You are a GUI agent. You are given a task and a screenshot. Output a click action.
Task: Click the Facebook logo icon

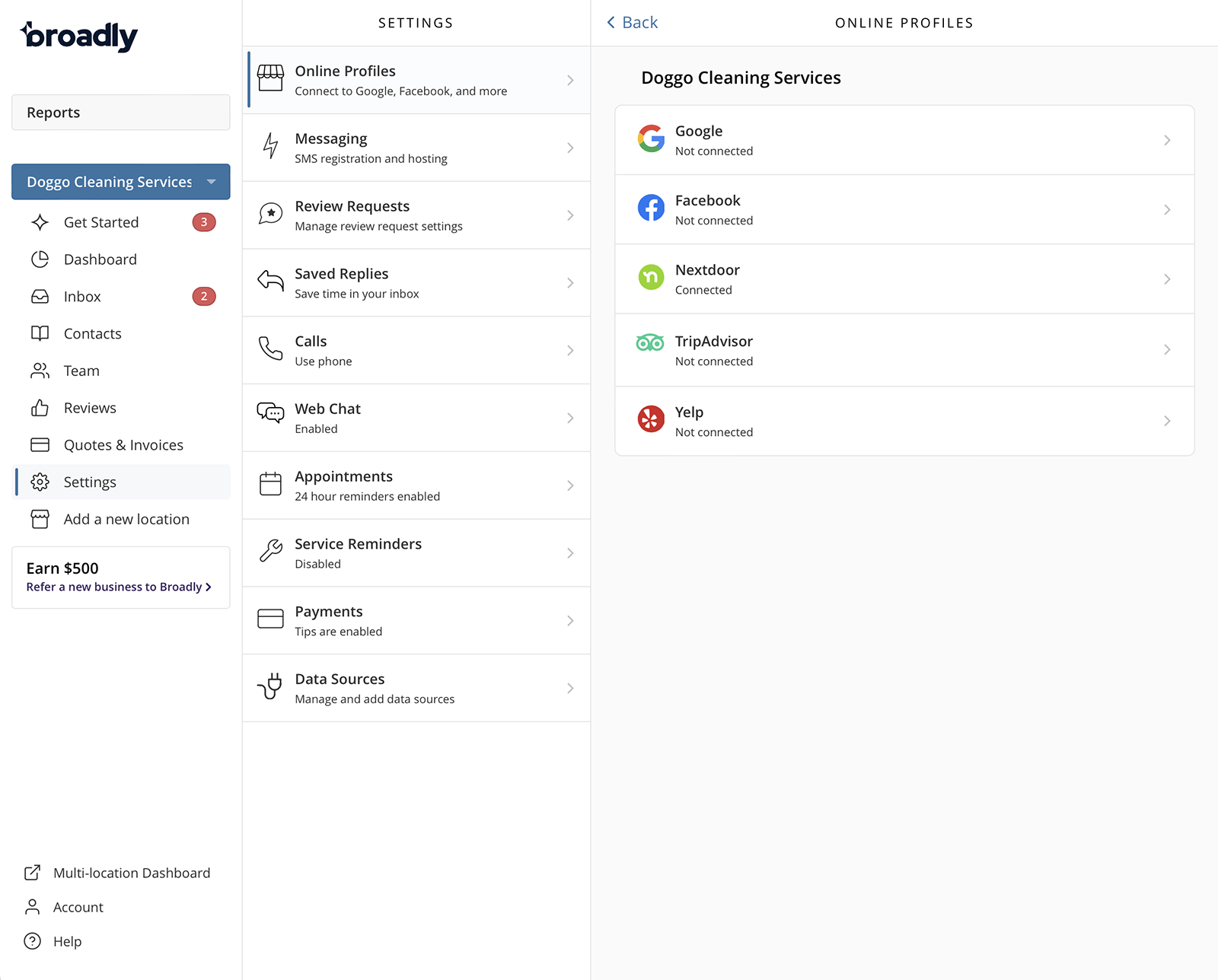(651, 208)
